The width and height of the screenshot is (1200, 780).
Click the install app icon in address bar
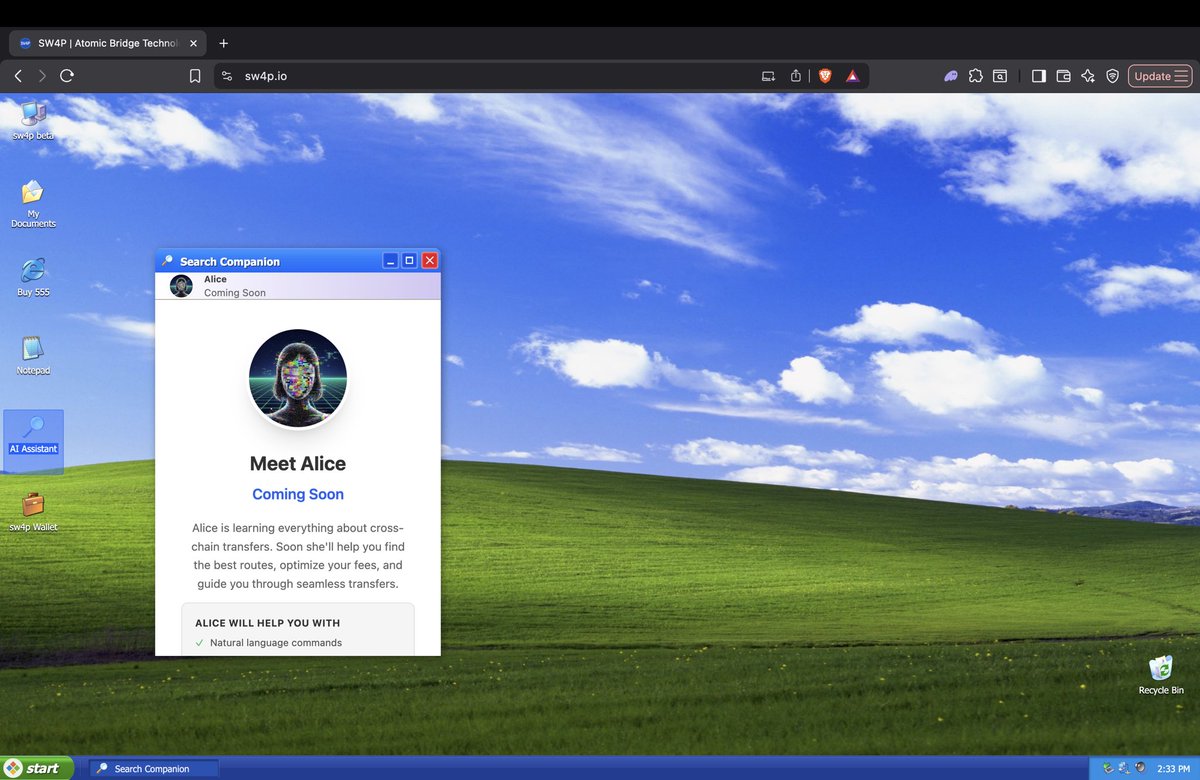[x=768, y=76]
